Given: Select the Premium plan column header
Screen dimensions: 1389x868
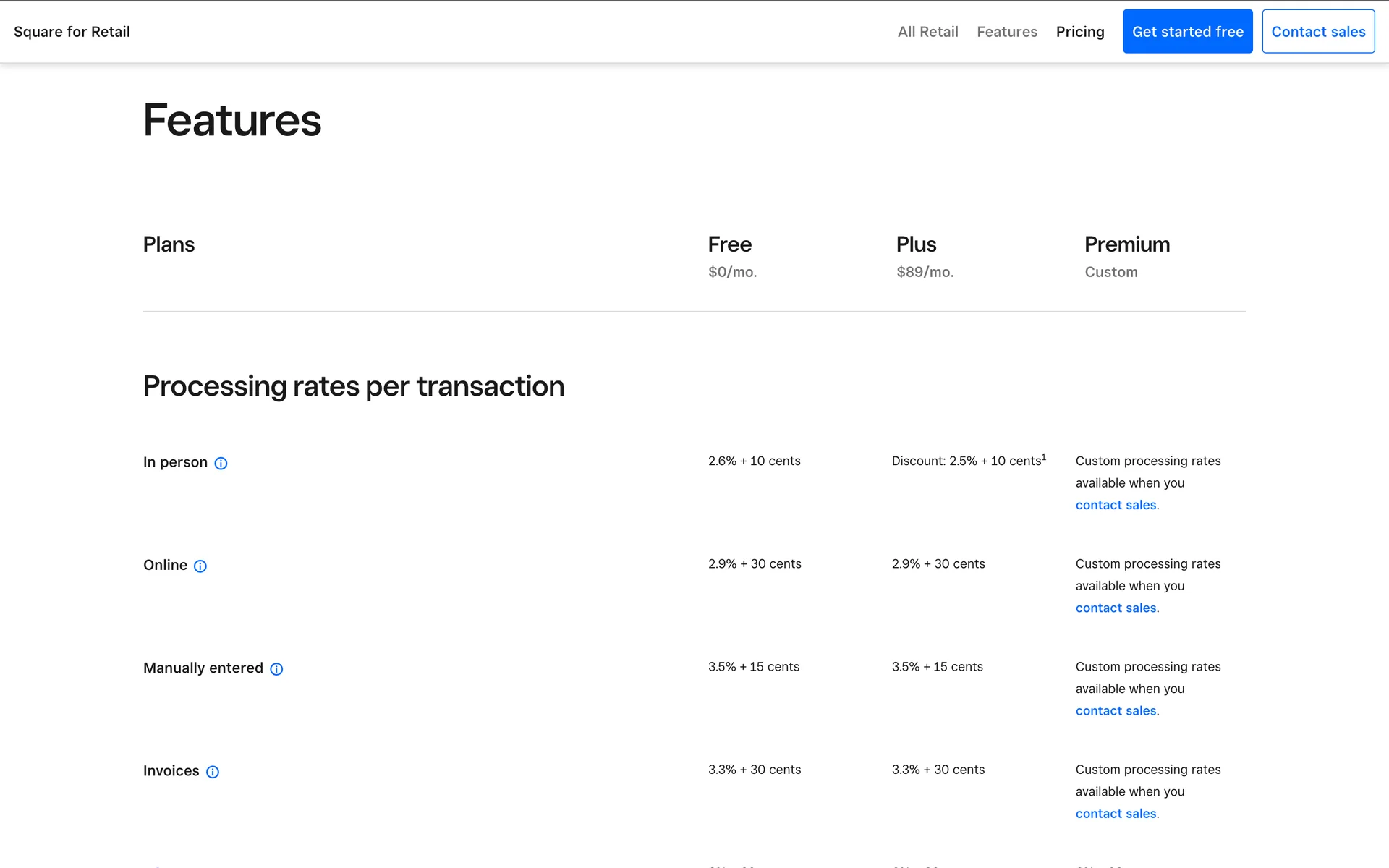Looking at the screenshot, I should point(1126,244).
